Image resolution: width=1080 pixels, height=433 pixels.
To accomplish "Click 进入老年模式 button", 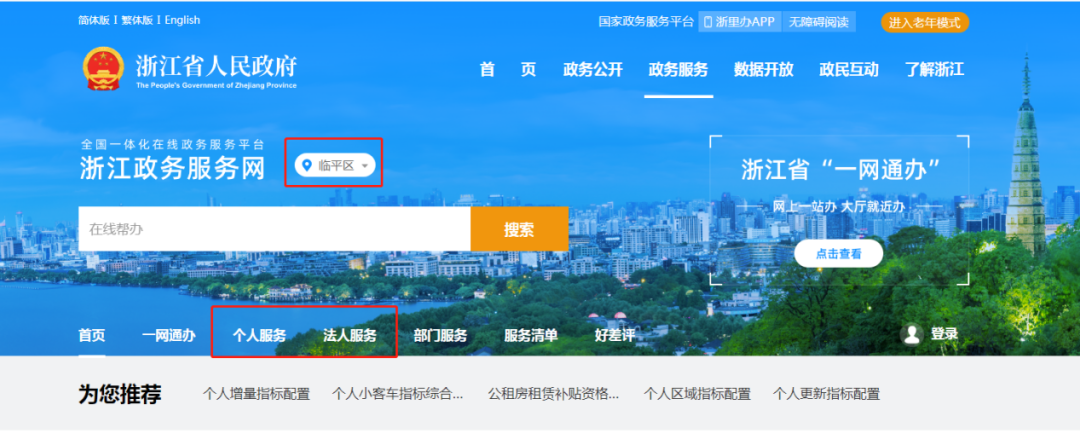I will [x=924, y=23].
